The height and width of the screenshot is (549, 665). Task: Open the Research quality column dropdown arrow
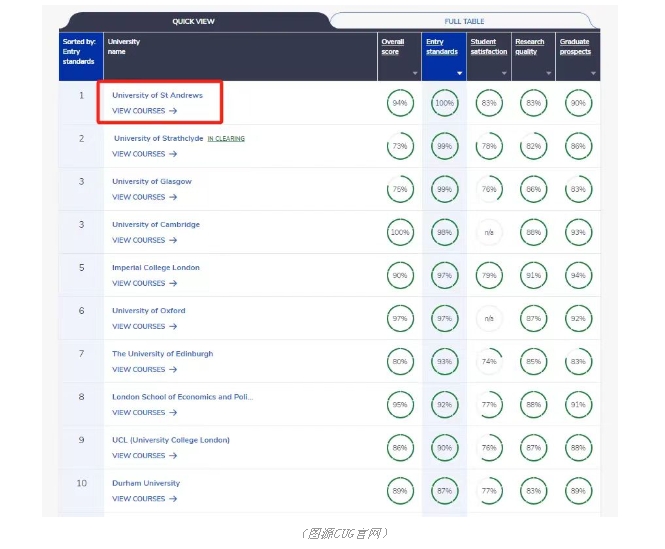[549, 73]
